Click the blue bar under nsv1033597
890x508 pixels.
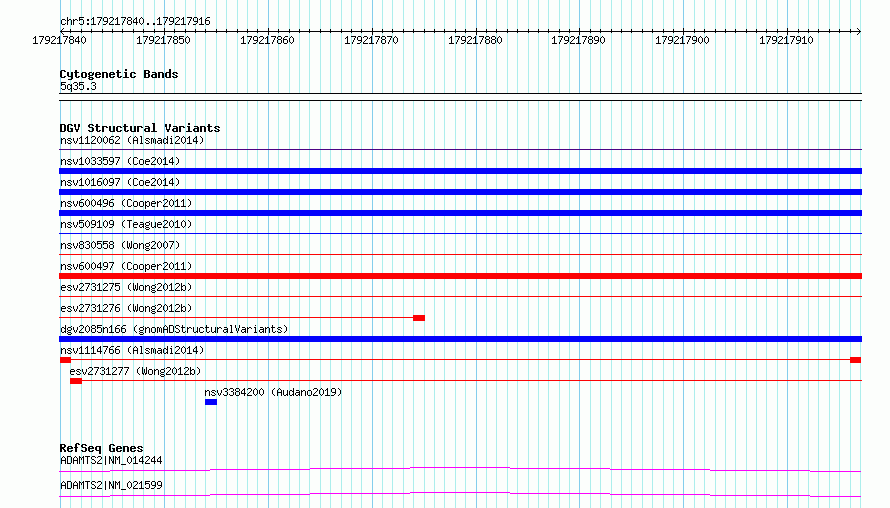tap(460, 171)
